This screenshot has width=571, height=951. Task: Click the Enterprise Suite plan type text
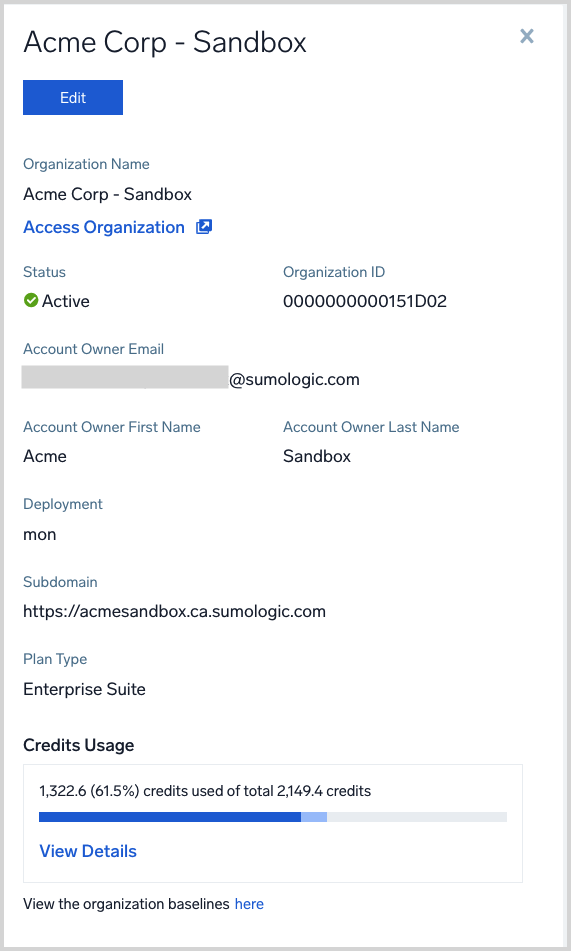(x=84, y=689)
